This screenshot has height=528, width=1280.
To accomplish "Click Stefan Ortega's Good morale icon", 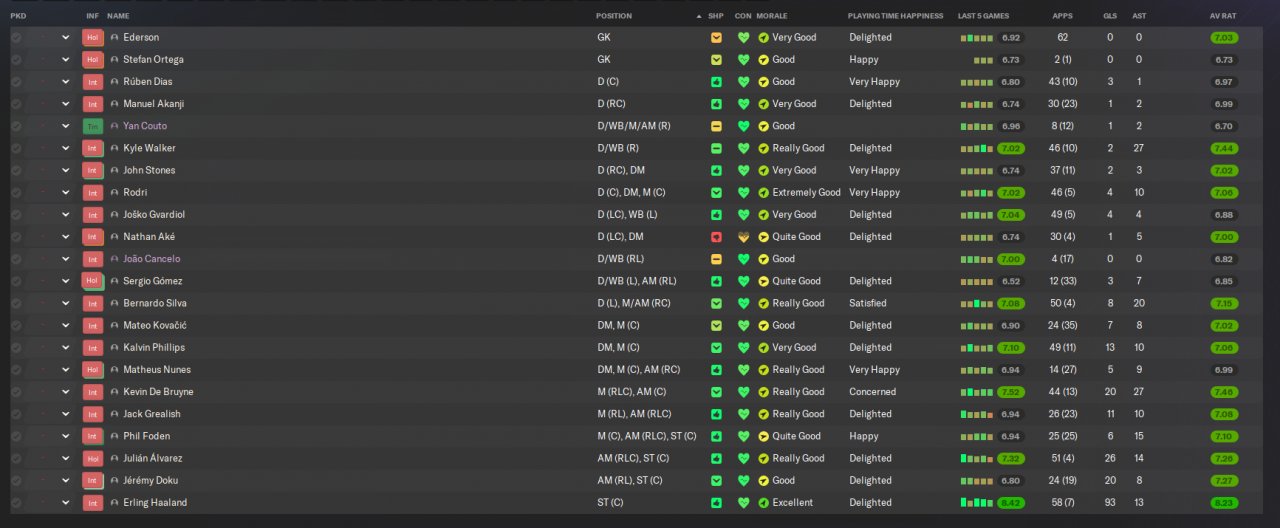I will [764, 60].
